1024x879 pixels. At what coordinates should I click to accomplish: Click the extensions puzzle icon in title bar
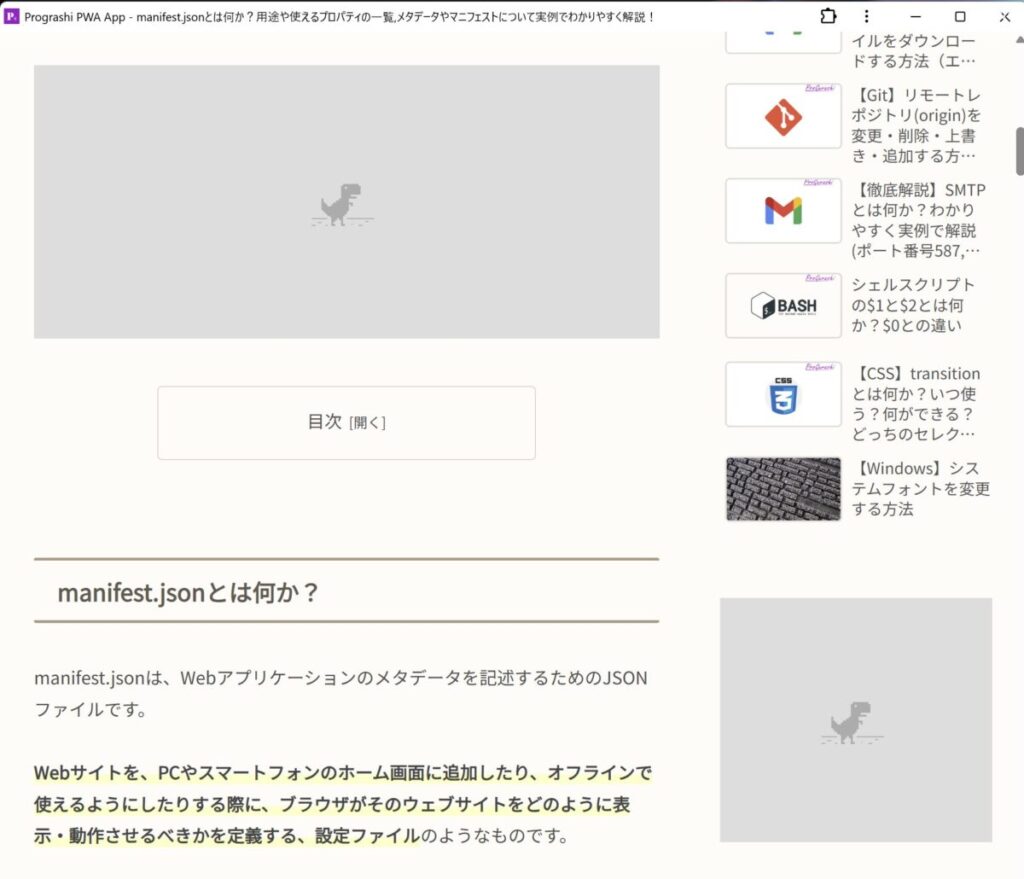pos(828,16)
